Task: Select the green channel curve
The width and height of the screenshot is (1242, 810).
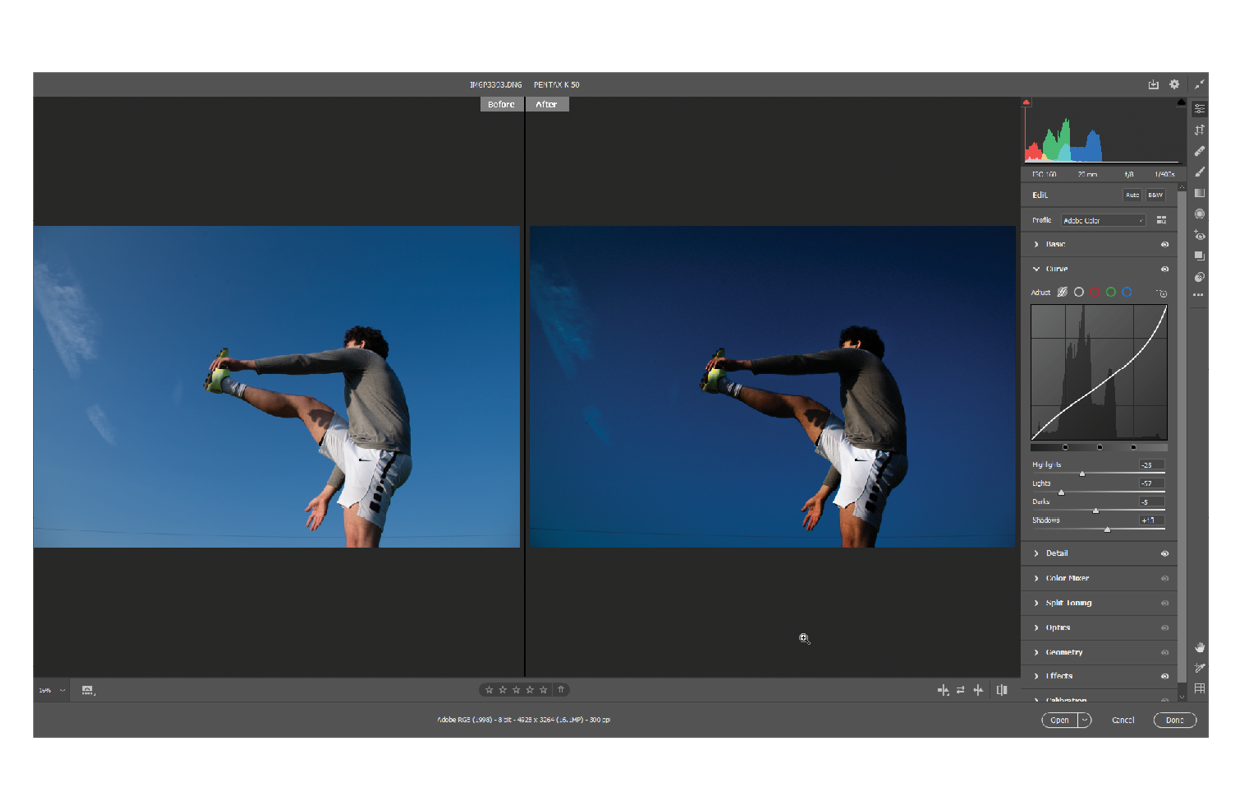Action: (1111, 293)
